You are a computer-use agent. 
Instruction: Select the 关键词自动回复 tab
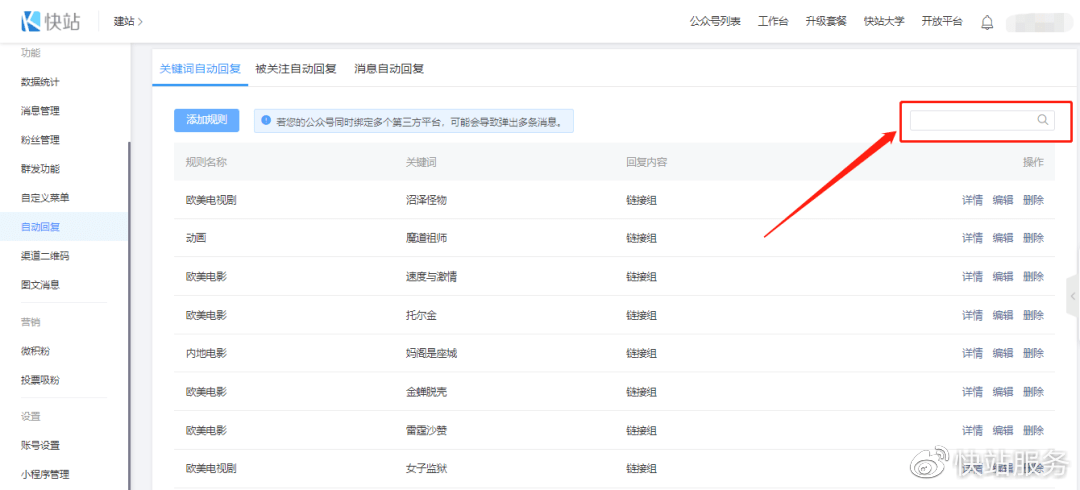pos(200,69)
